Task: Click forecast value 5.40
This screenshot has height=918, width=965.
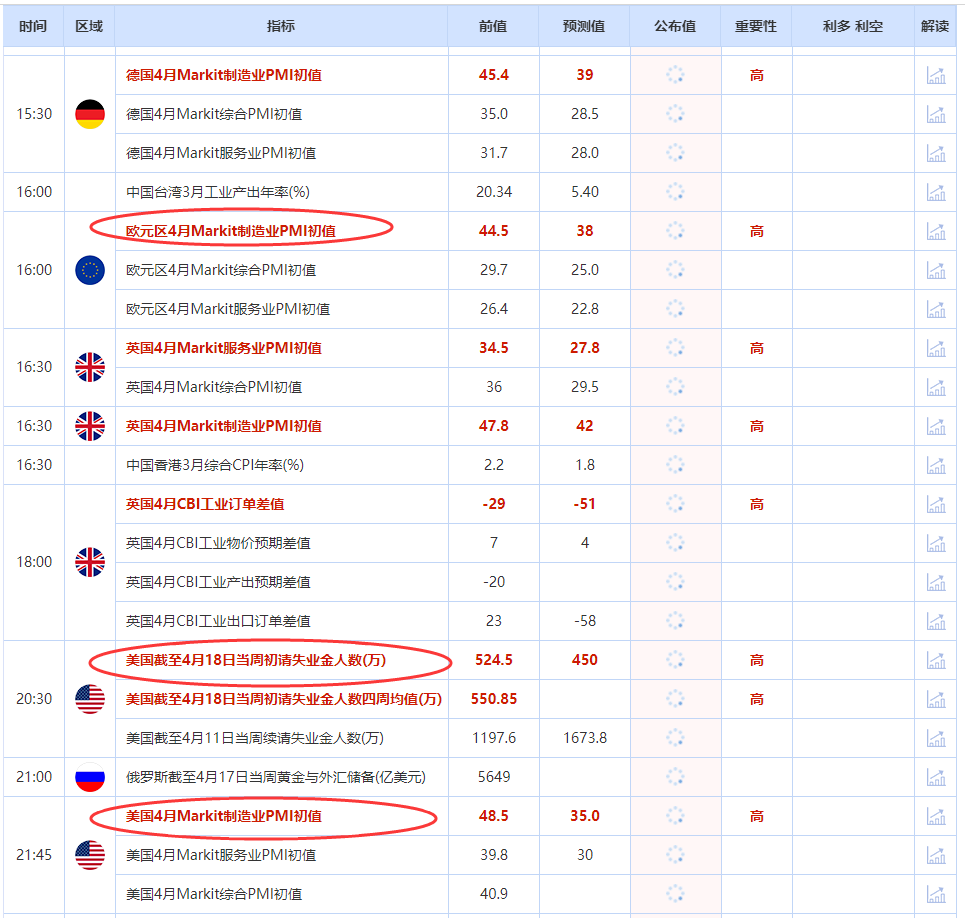Action: click(585, 192)
